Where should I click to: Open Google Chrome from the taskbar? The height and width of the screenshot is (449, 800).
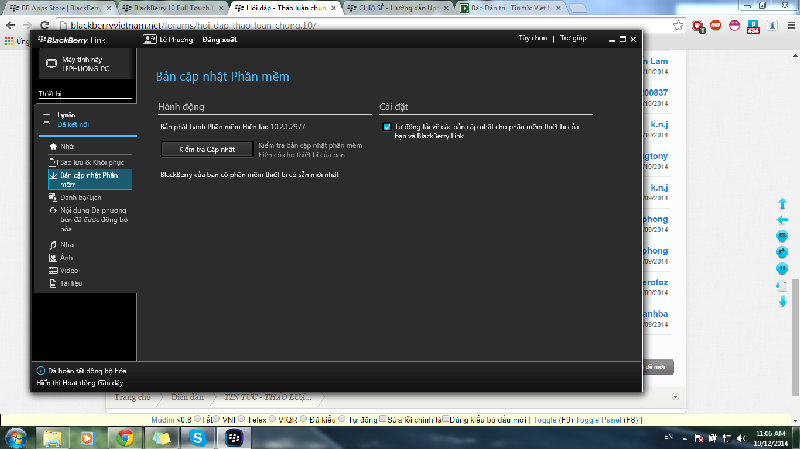(x=125, y=438)
